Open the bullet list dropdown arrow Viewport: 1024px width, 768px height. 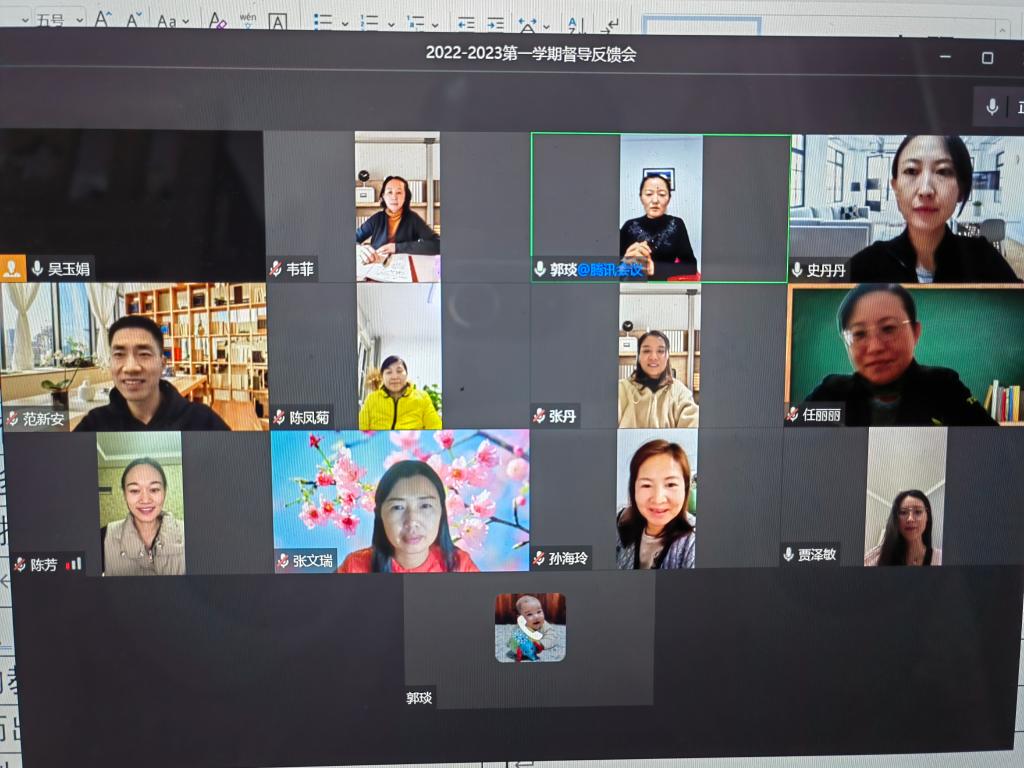coord(345,23)
